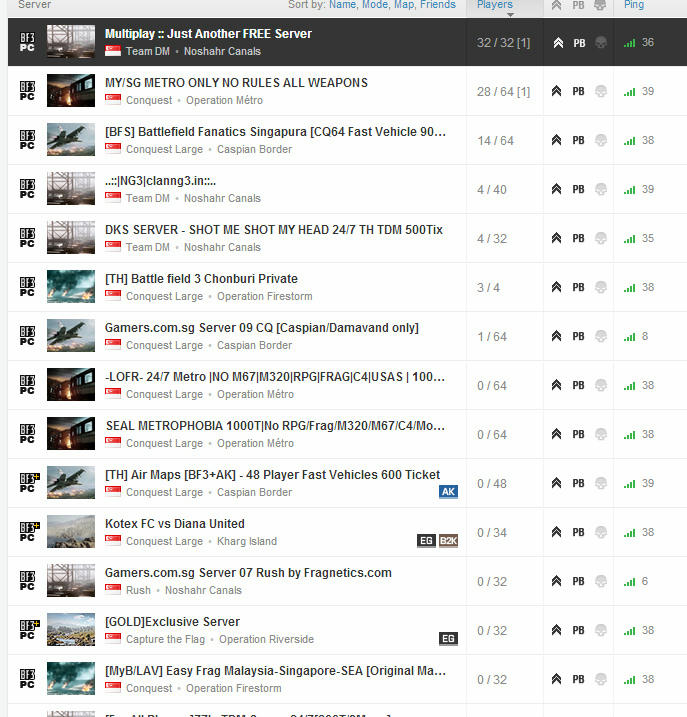The height and width of the screenshot is (717, 687).
Task: Click the ping bars icon of Multiplay server
Action: tap(629, 43)
